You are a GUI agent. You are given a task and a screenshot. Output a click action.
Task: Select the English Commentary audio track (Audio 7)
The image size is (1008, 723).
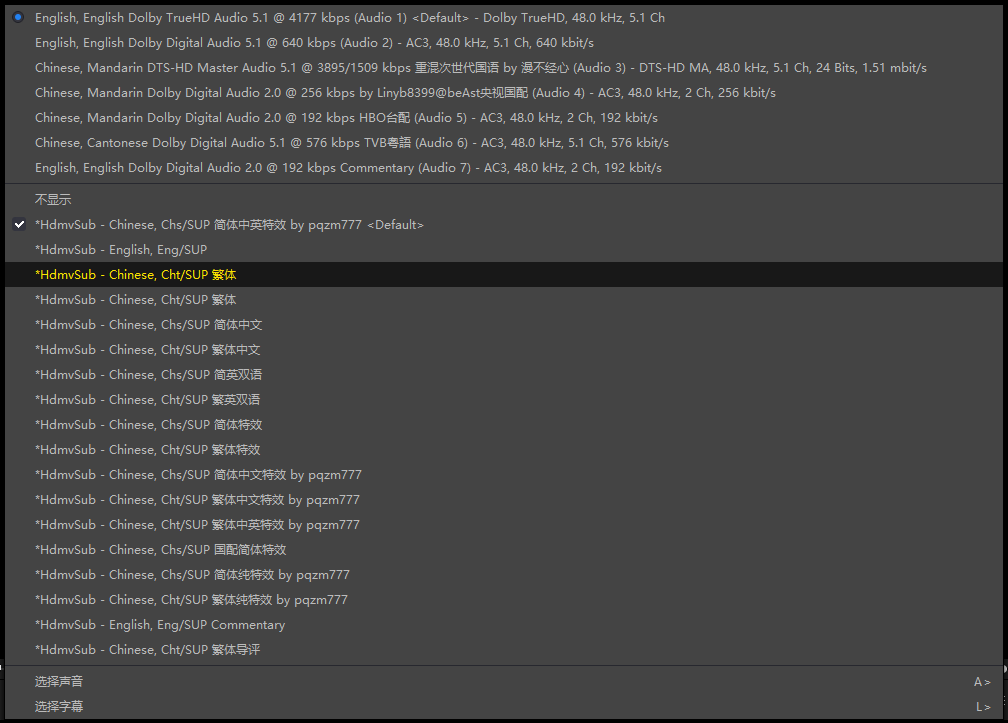[348, 168]
